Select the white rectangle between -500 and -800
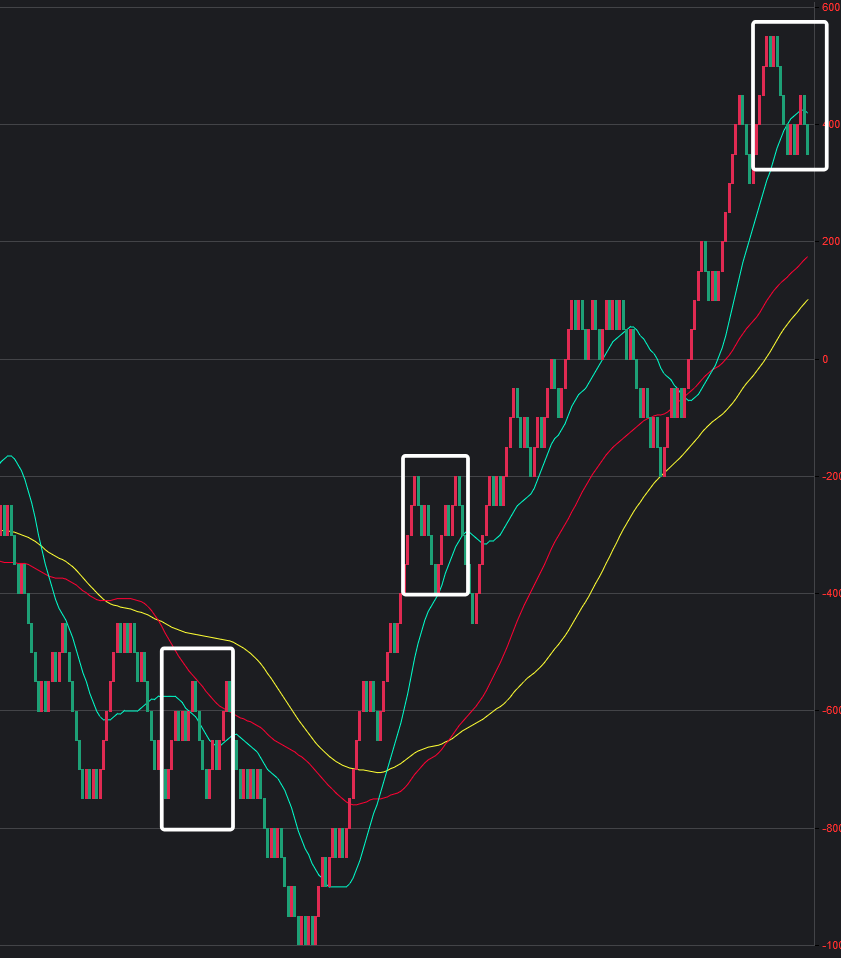The height and width of the screenshot is (958, 841). point(197,649)
